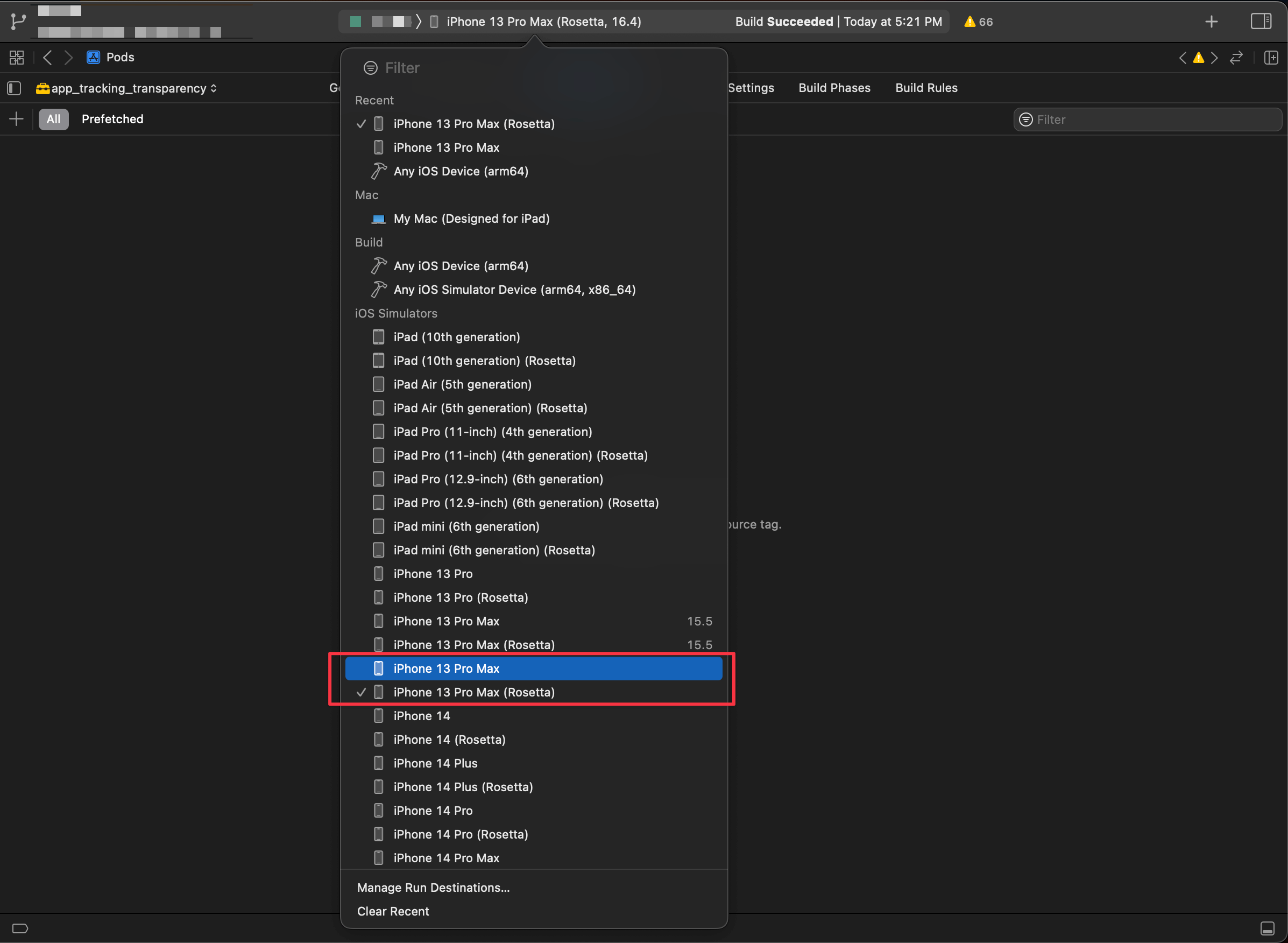Select iPhone 13 Pro simulator
This screenshot has height=943, width=1288.
pos(533,574)
